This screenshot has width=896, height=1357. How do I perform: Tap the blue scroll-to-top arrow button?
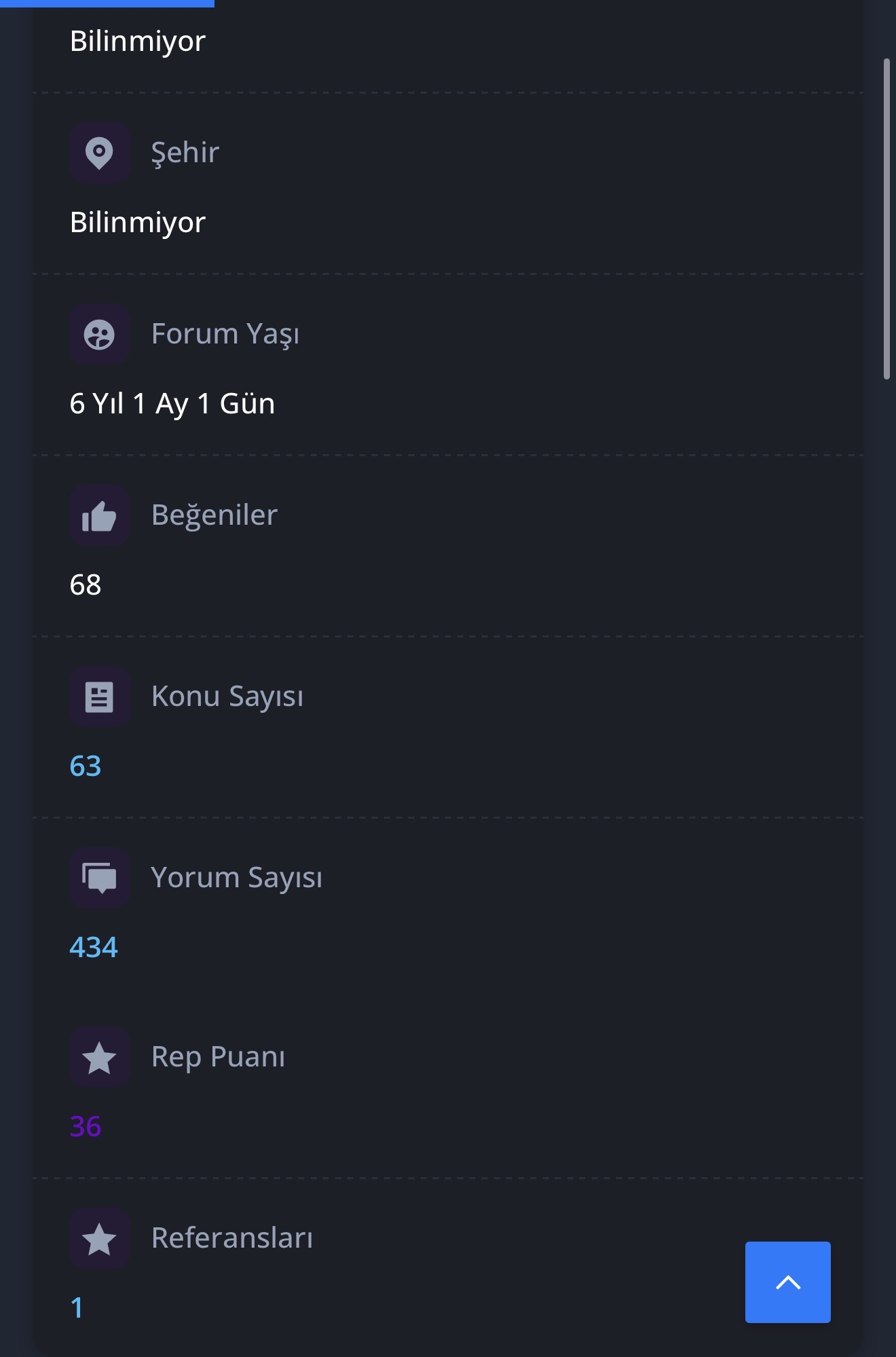787,1282
